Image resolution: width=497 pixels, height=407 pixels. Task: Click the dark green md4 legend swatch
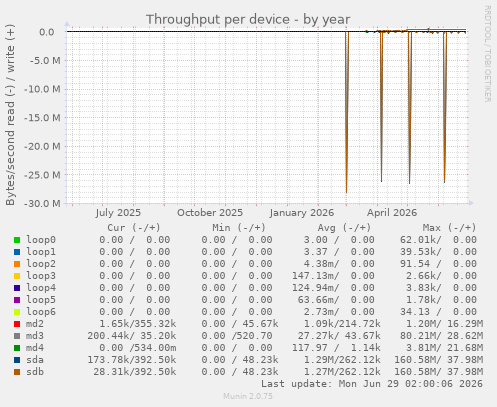tap(17, 348)
